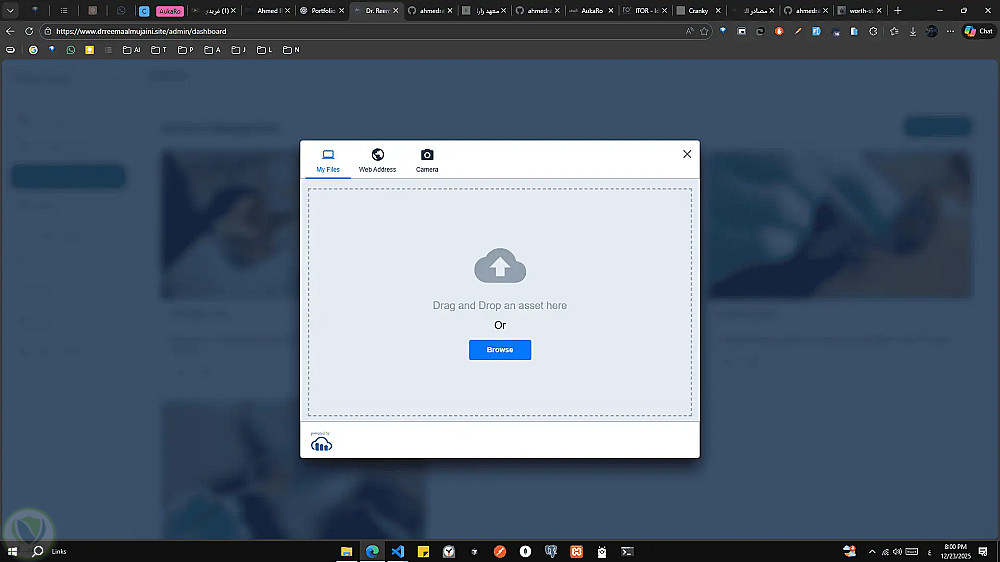Open a new browser tab with plus button
The width and height of the screenshot is (1000, 562).
[x=897, y=10]
